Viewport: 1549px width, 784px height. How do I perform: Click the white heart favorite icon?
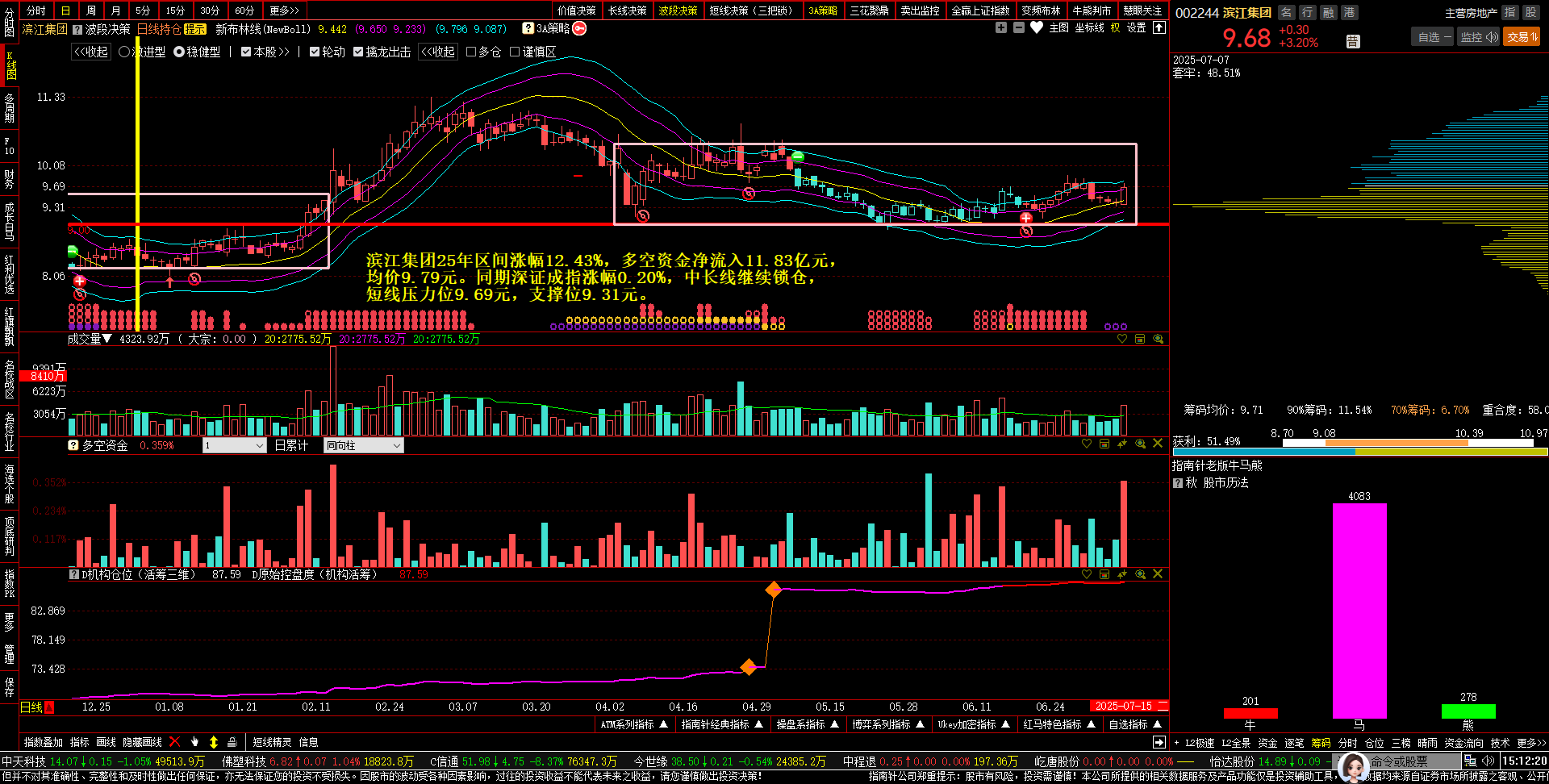click(1037, 27)
